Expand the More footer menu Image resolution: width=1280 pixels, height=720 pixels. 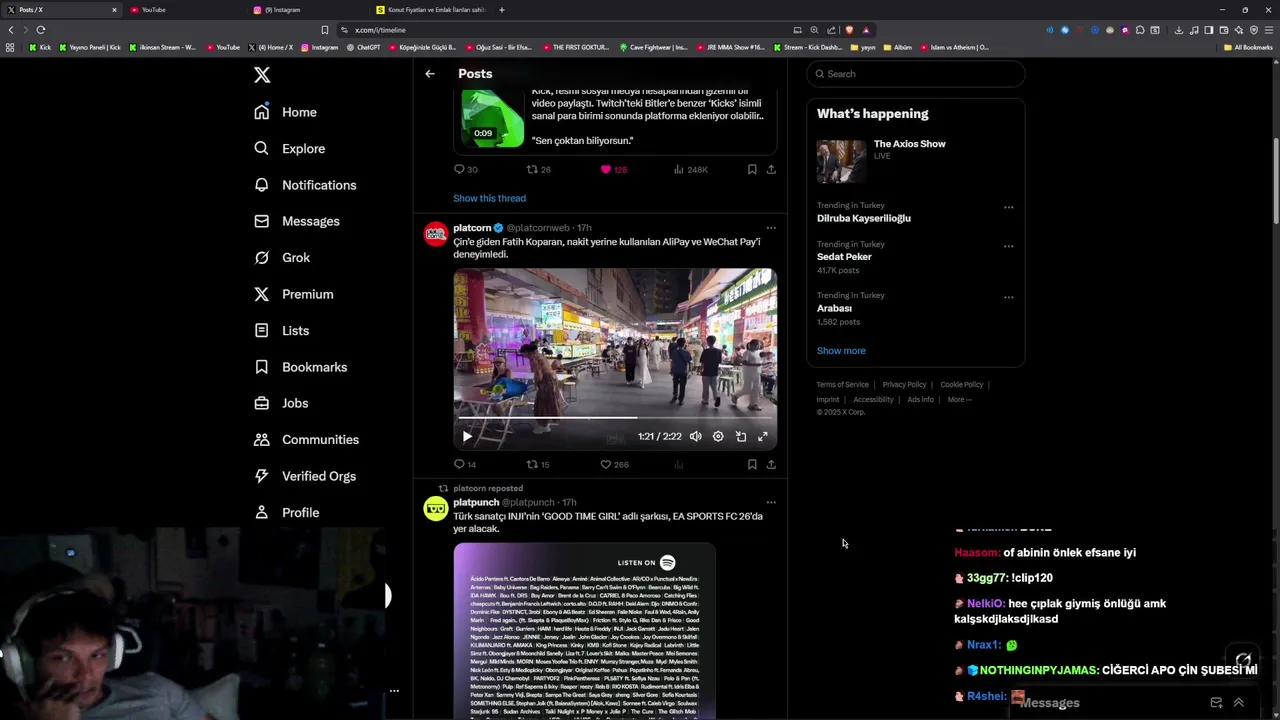click(x=959, y=400)
